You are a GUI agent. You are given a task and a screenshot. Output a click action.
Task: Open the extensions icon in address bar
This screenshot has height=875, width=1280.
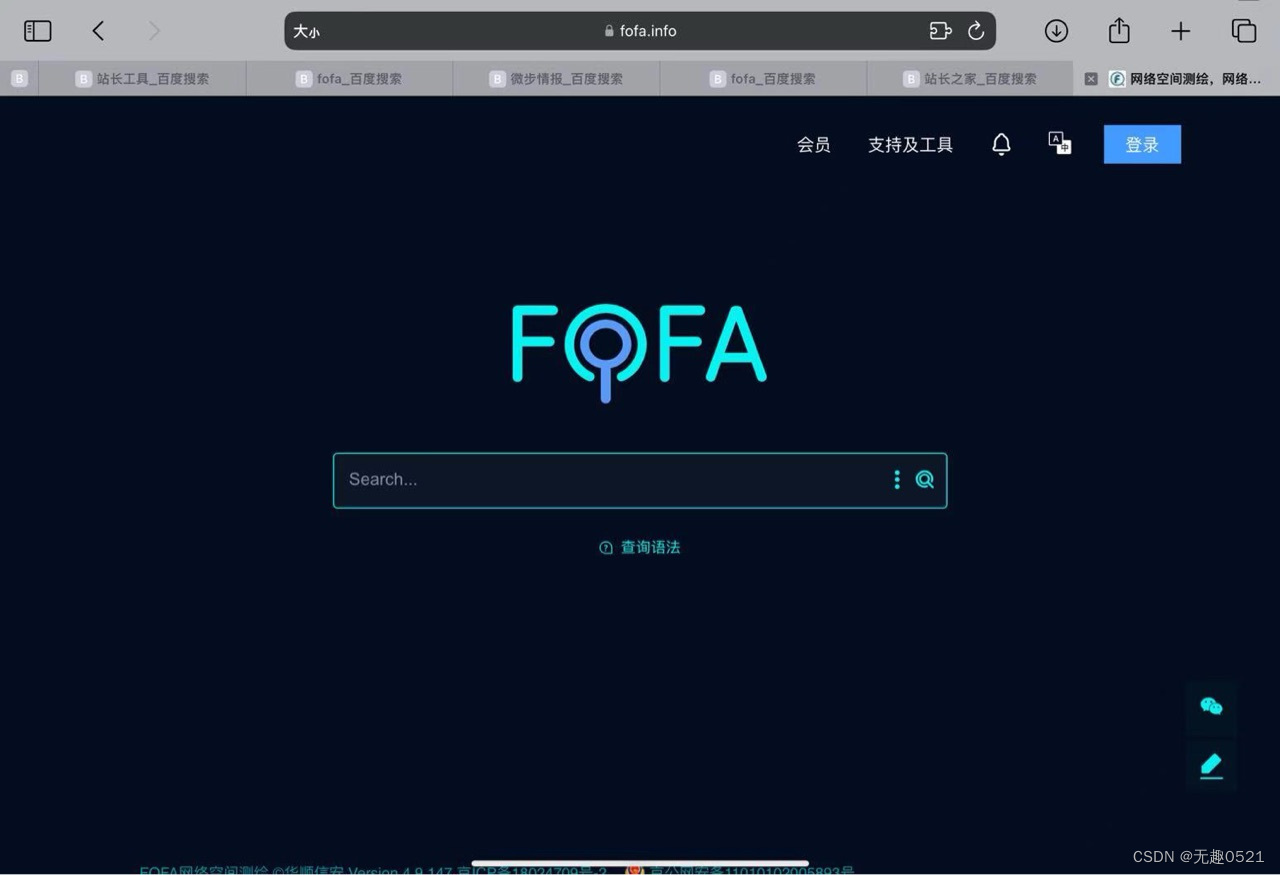click(x=940, y=31)
